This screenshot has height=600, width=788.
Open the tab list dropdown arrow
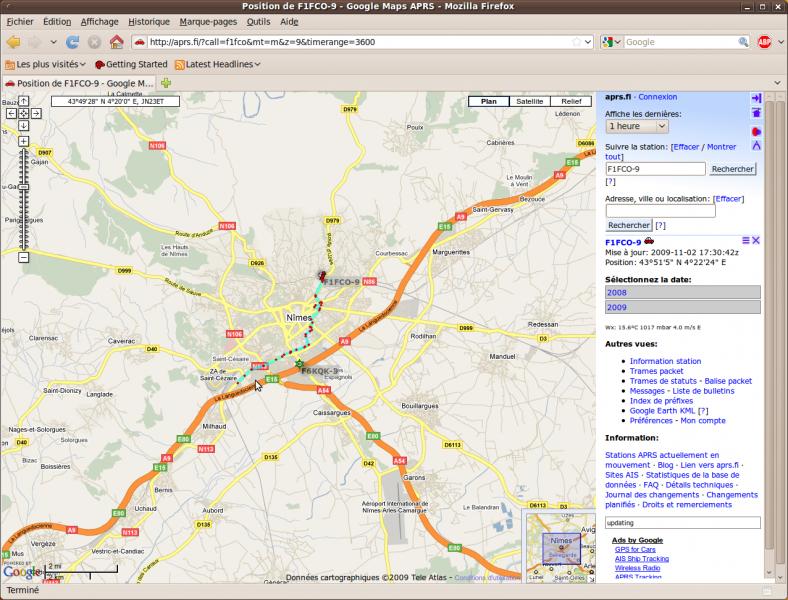click(777, 83)
